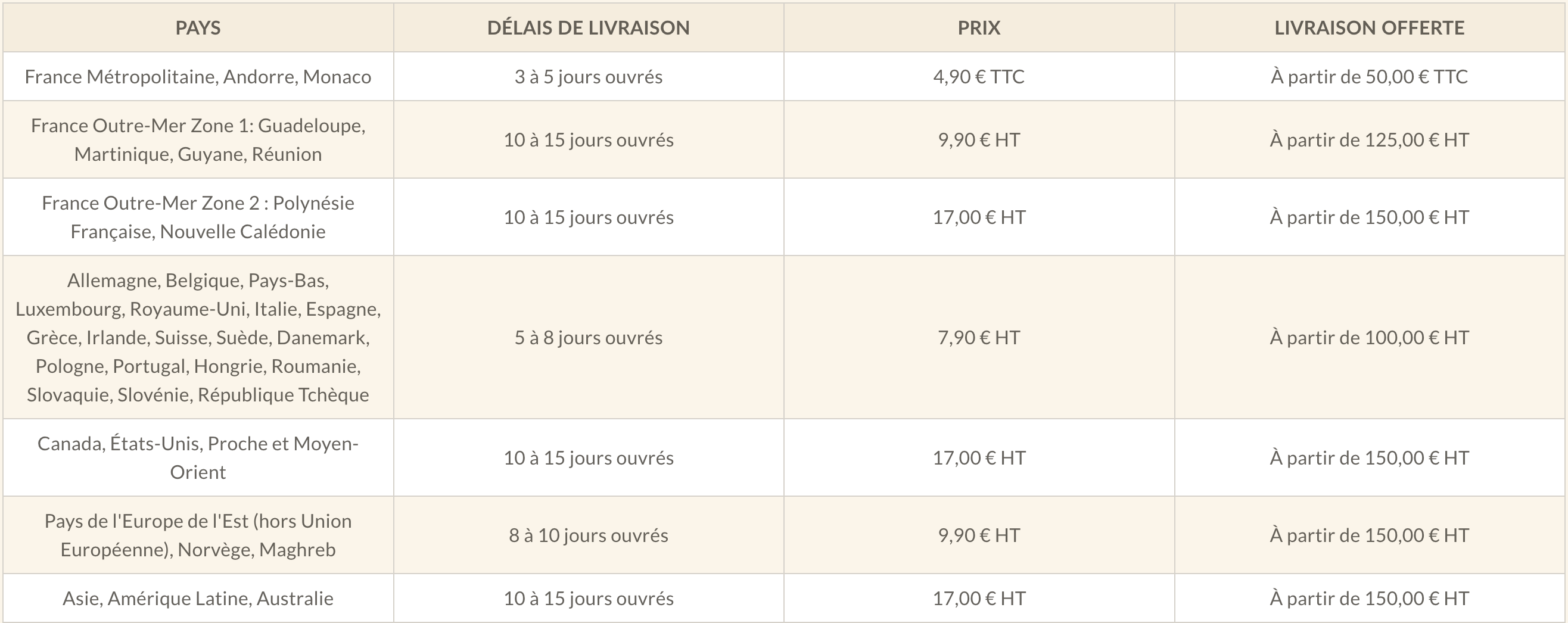Viewport: 1568px width, 623px height.
Task: Select the Canada, États-Unis, Proche et Moyen-Orient cell
Action: (198, 457)
